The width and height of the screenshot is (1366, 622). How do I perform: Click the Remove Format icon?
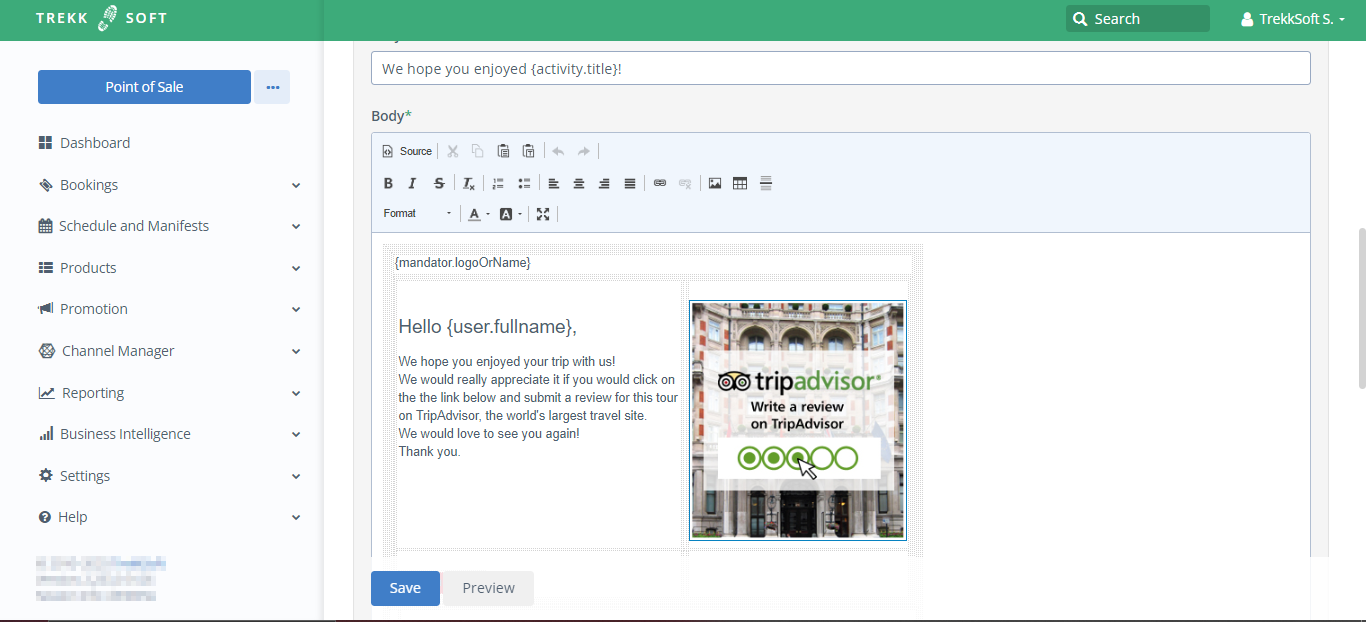468,183
